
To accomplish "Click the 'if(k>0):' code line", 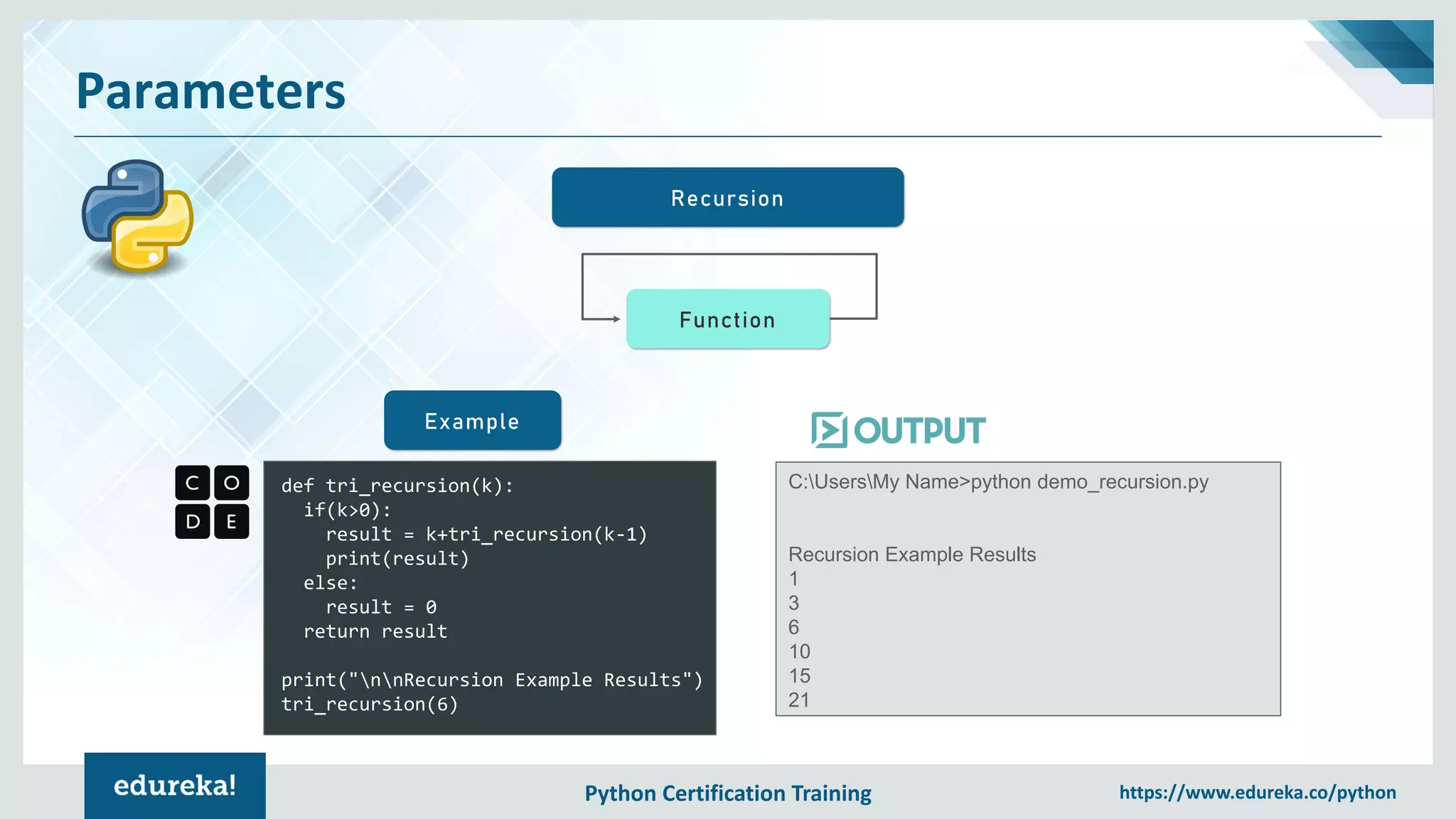I will 348,510.
